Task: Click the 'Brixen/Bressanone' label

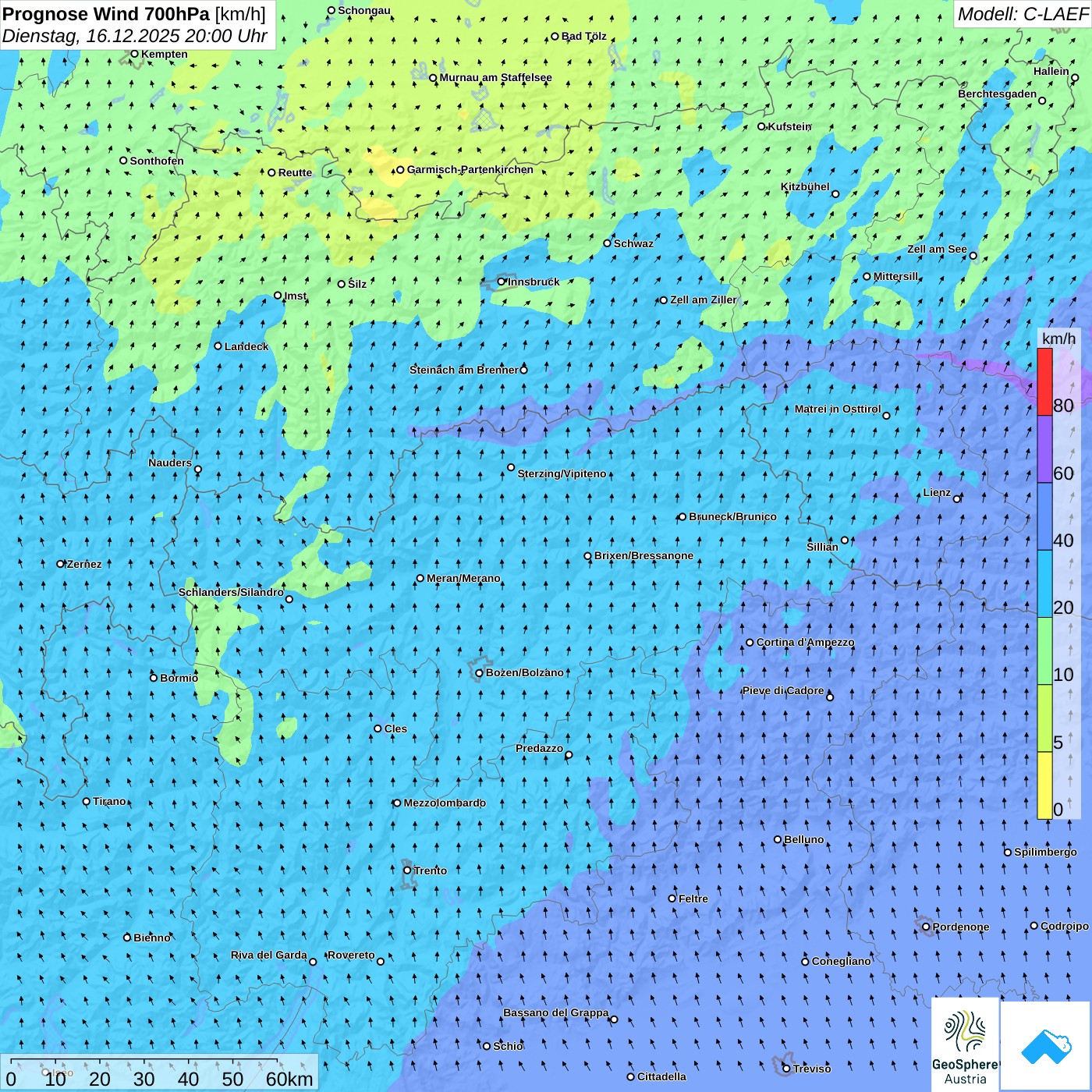Action: point(644,556)
